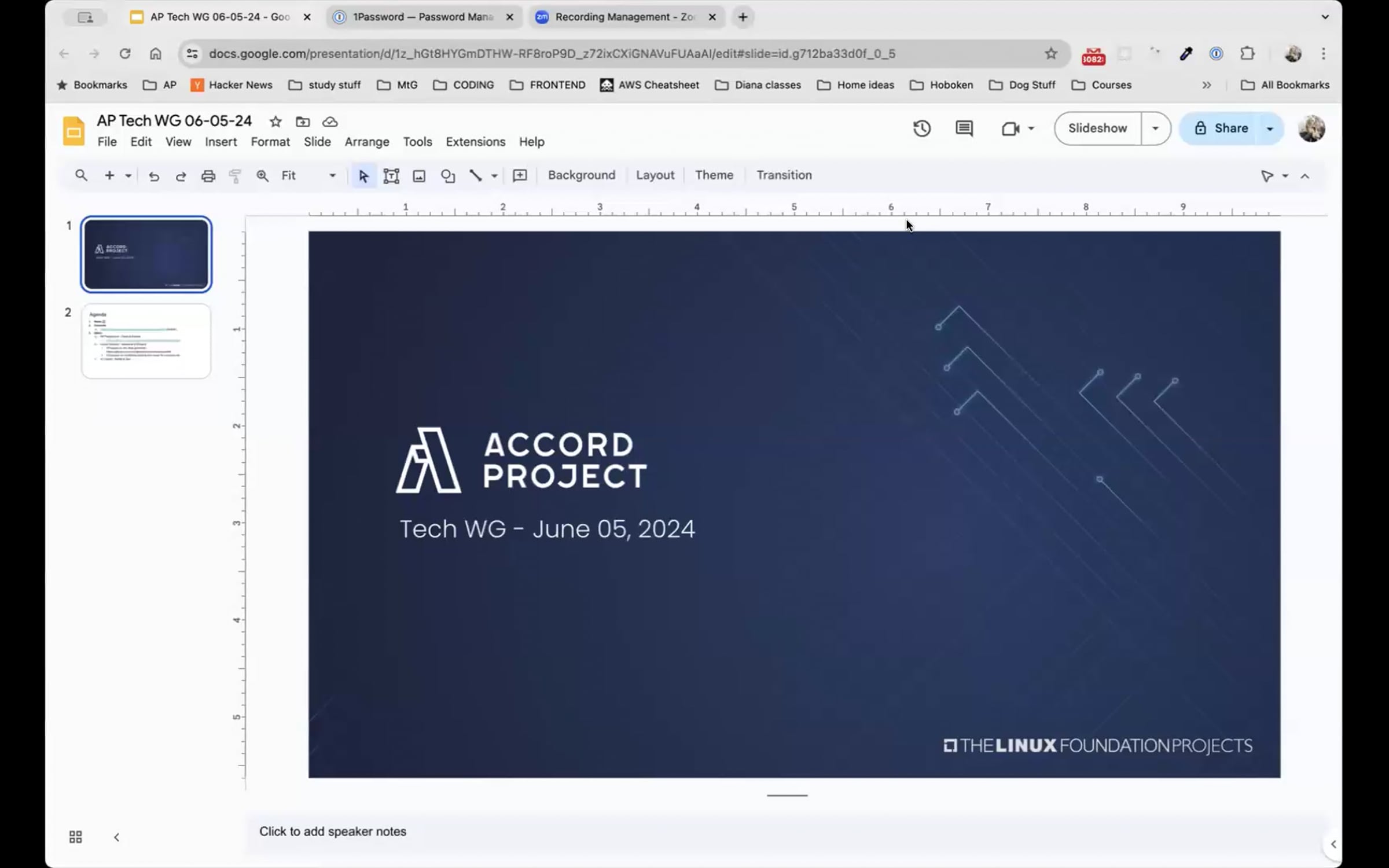Select slide 2 Agenda thumbnail
Viewport: 1389px width, 868px height.
point(146,341)
